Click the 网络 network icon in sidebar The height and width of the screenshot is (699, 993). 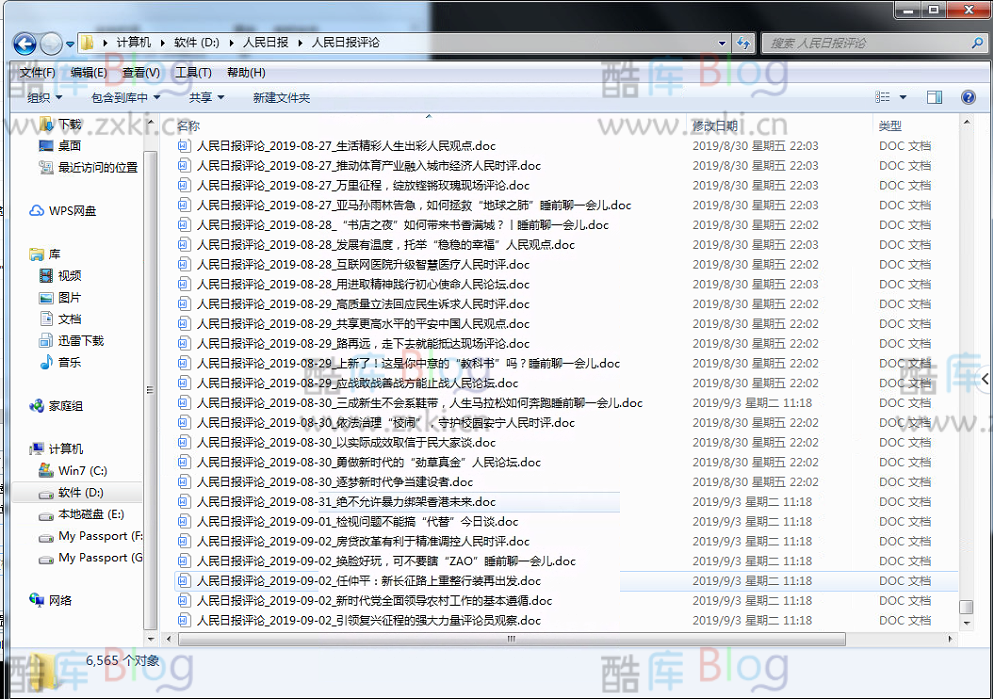60,601
